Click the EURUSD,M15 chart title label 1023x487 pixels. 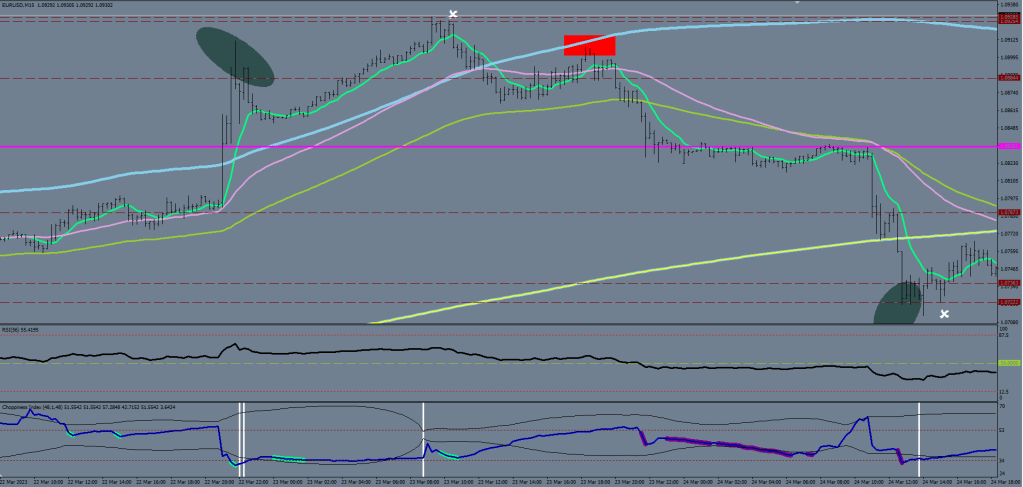[x=22, y=4]
